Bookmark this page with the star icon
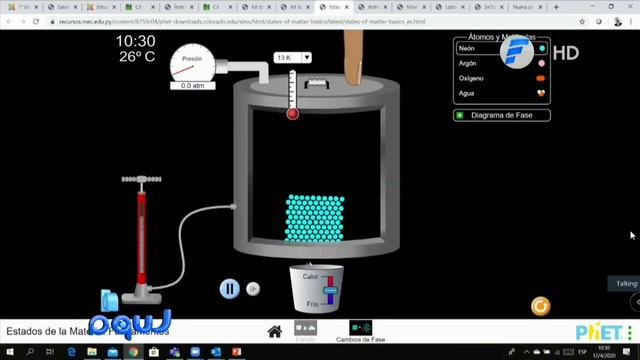Image resolution: width=640 pixels, height=360 pixels. coord(582,22)
